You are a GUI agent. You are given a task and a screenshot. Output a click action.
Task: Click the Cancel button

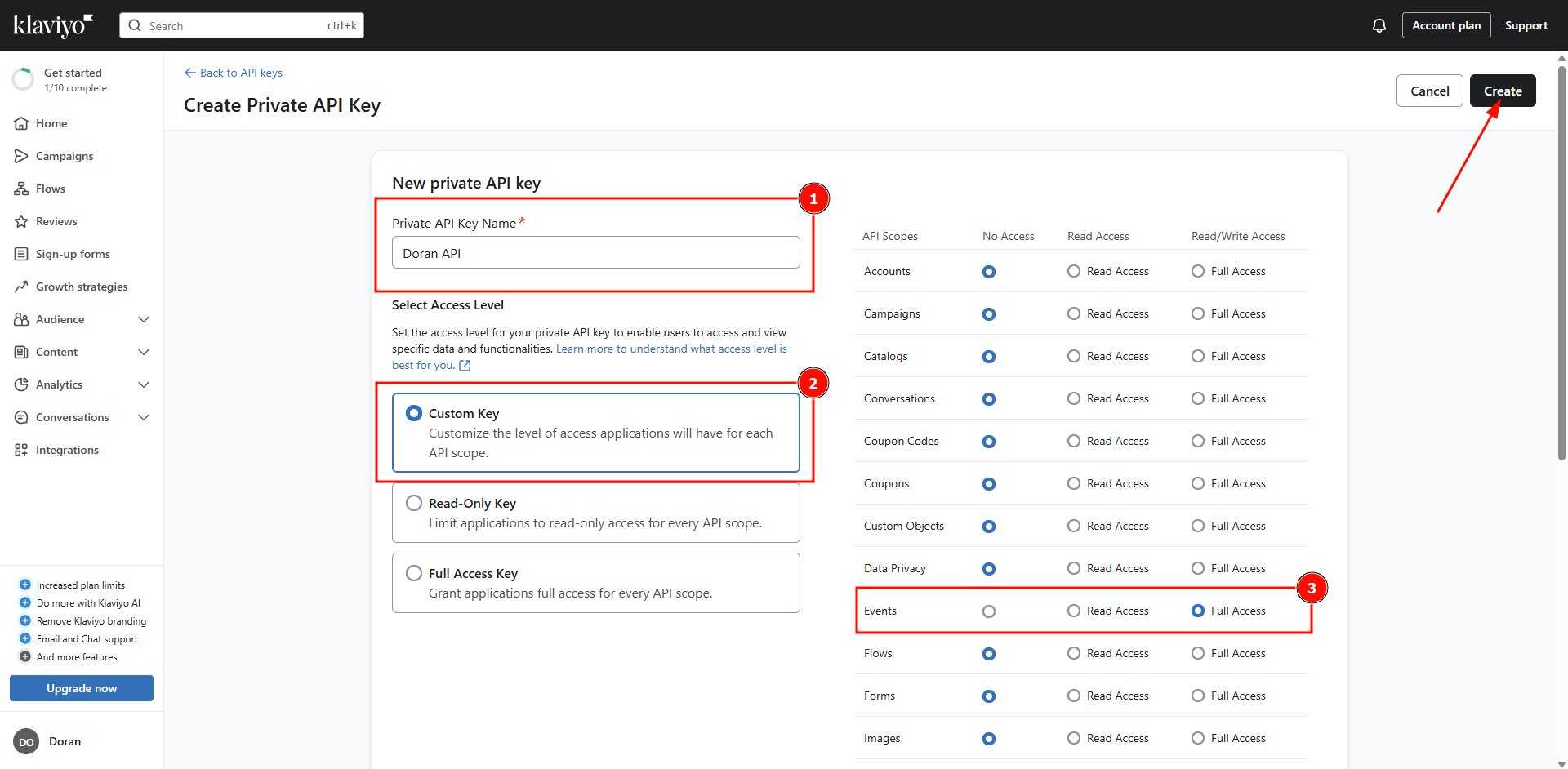(x=1430, y=91)
